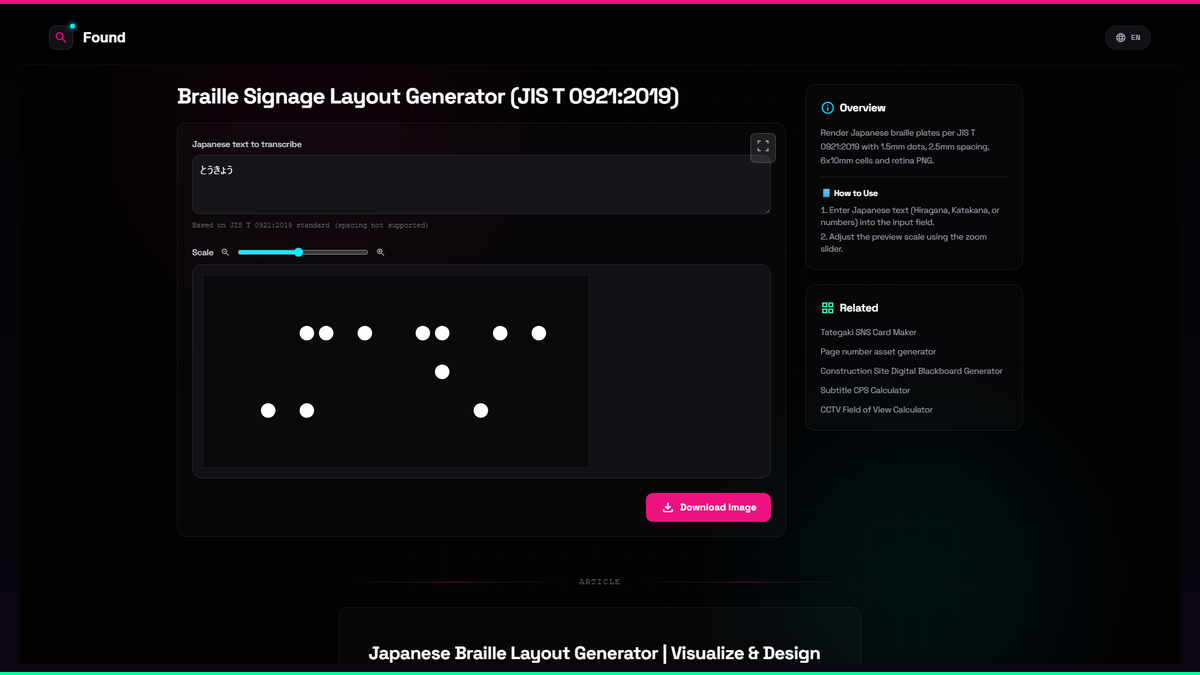This screenshot has height=675, width=1200.
Task: Open CCTV Field of View Calculator
Action: click(876, 409)
